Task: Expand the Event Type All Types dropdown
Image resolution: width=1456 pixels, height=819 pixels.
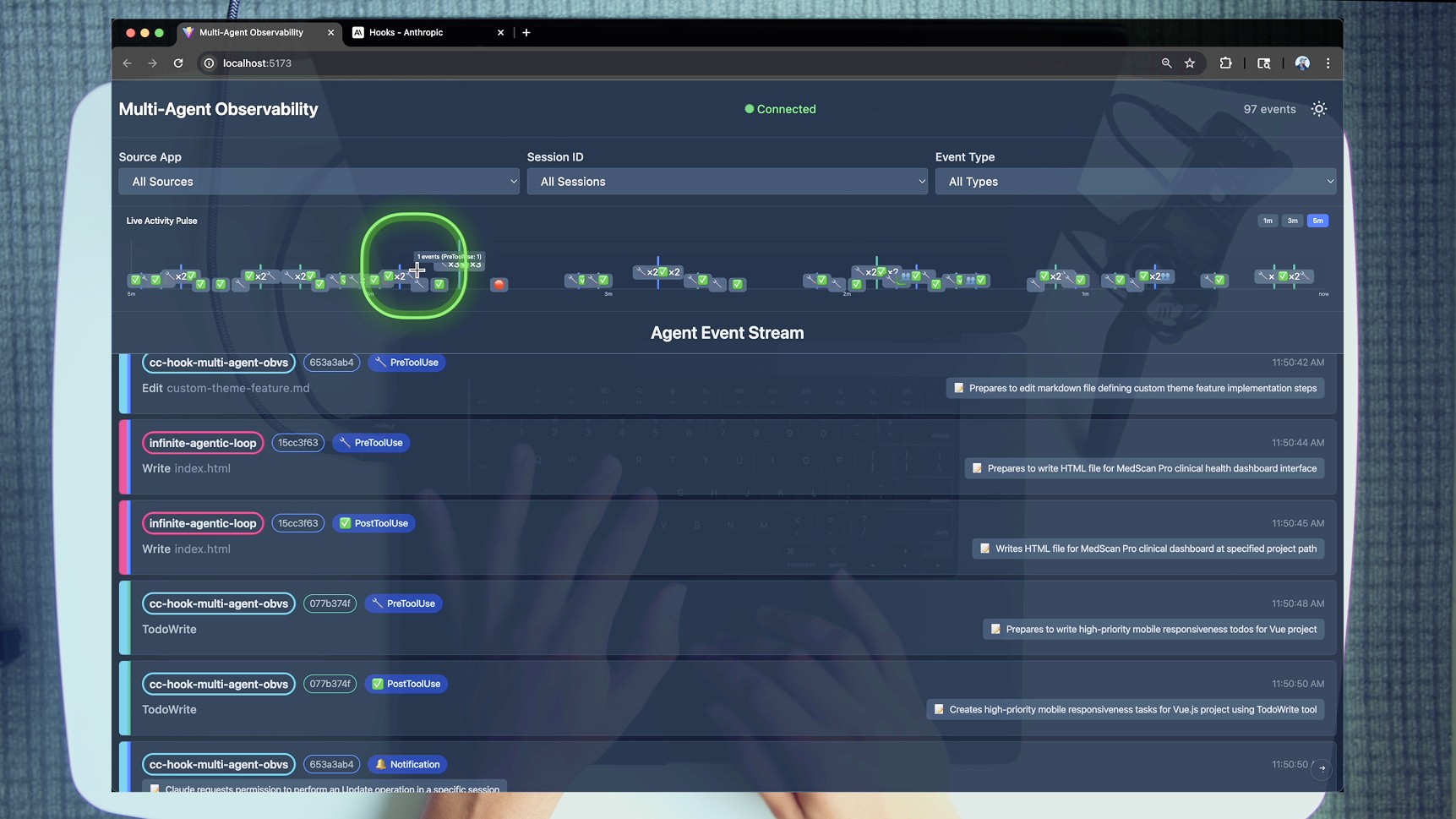Action: tap(1135, 182)
